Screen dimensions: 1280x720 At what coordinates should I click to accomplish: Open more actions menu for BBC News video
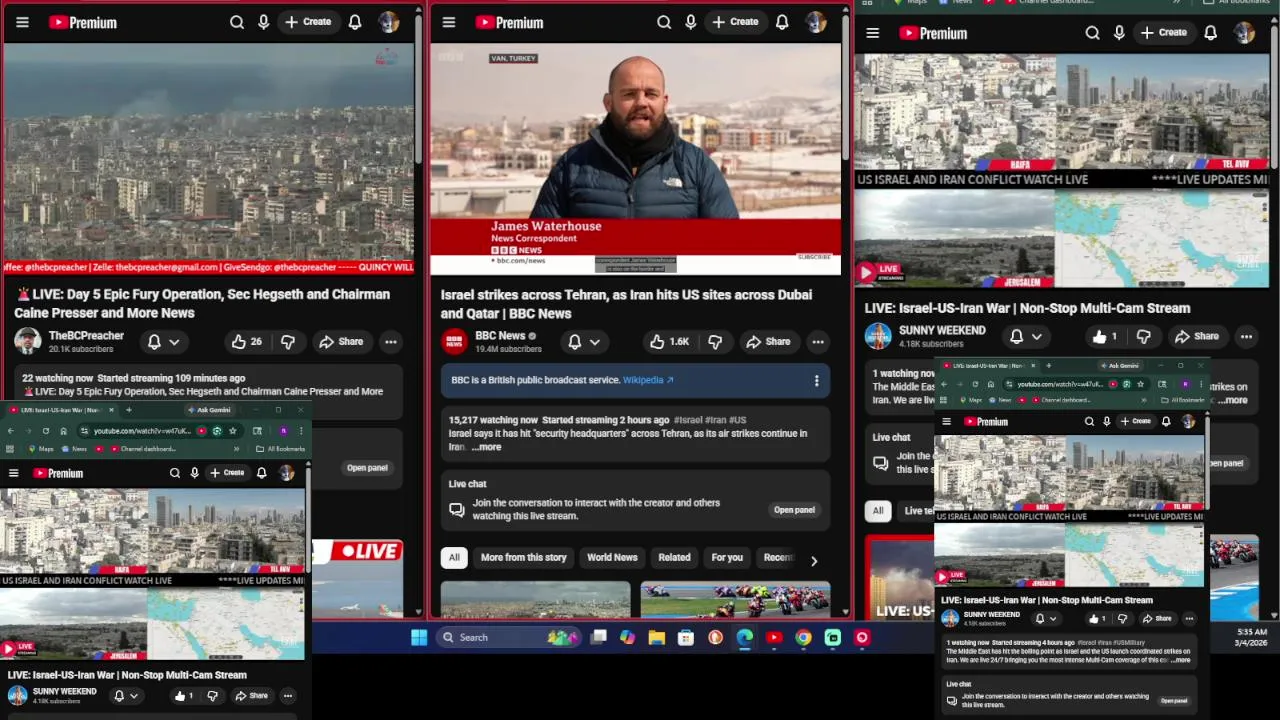(x=818, y=341)
